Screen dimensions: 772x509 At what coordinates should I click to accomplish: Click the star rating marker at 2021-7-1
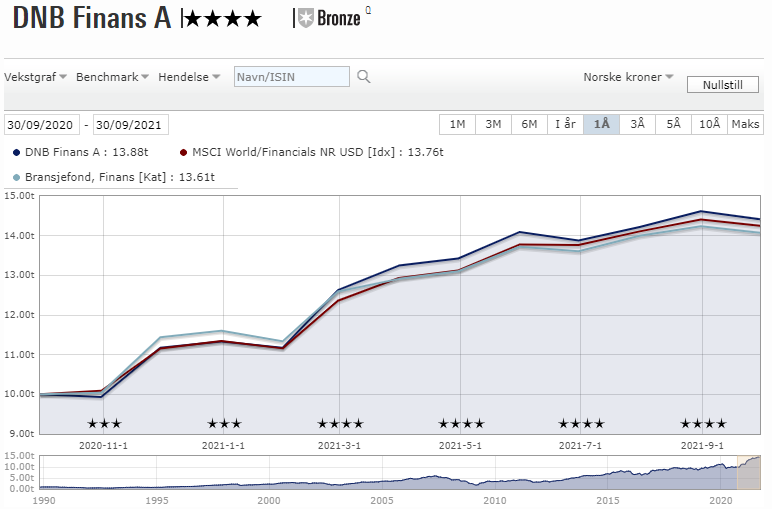[x=581, y=423]
